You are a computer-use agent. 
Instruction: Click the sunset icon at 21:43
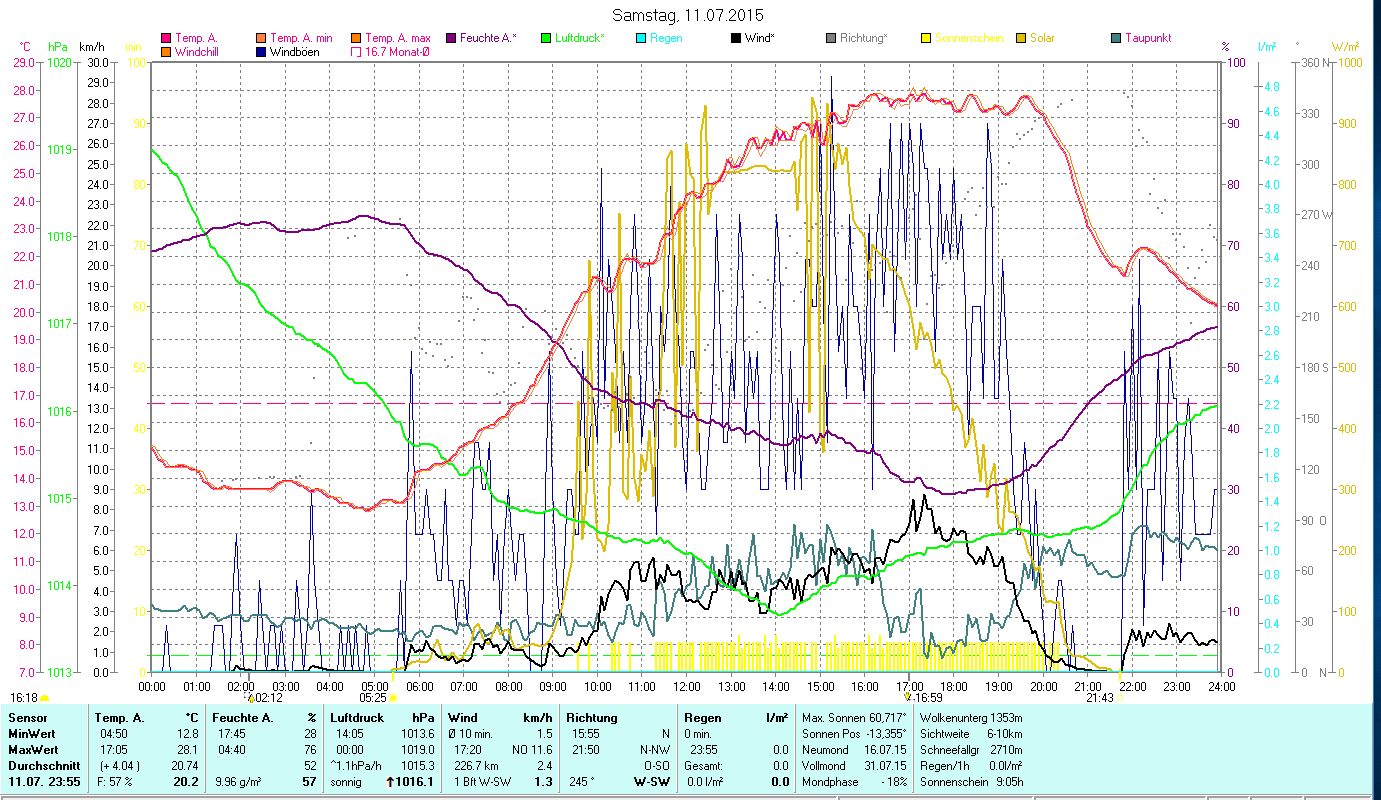tap(1121, 698)
